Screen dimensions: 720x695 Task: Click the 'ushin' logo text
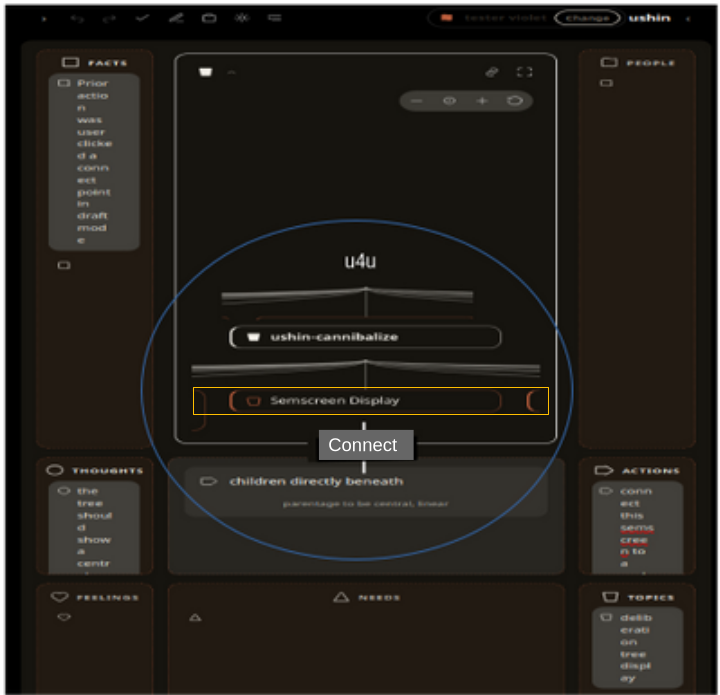[649, 18]
